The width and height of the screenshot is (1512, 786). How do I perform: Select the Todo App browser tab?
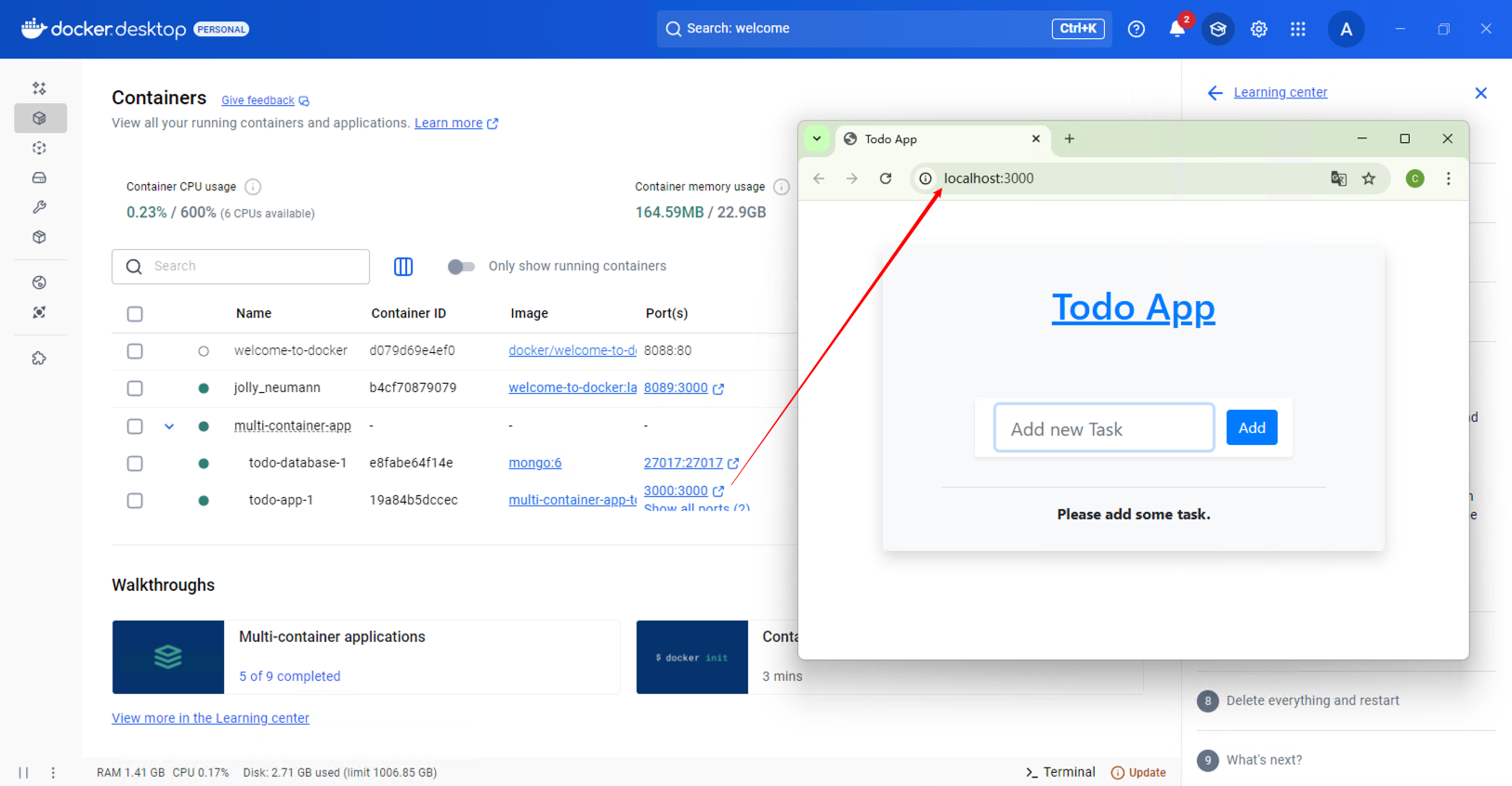click(x=943, y=139)
